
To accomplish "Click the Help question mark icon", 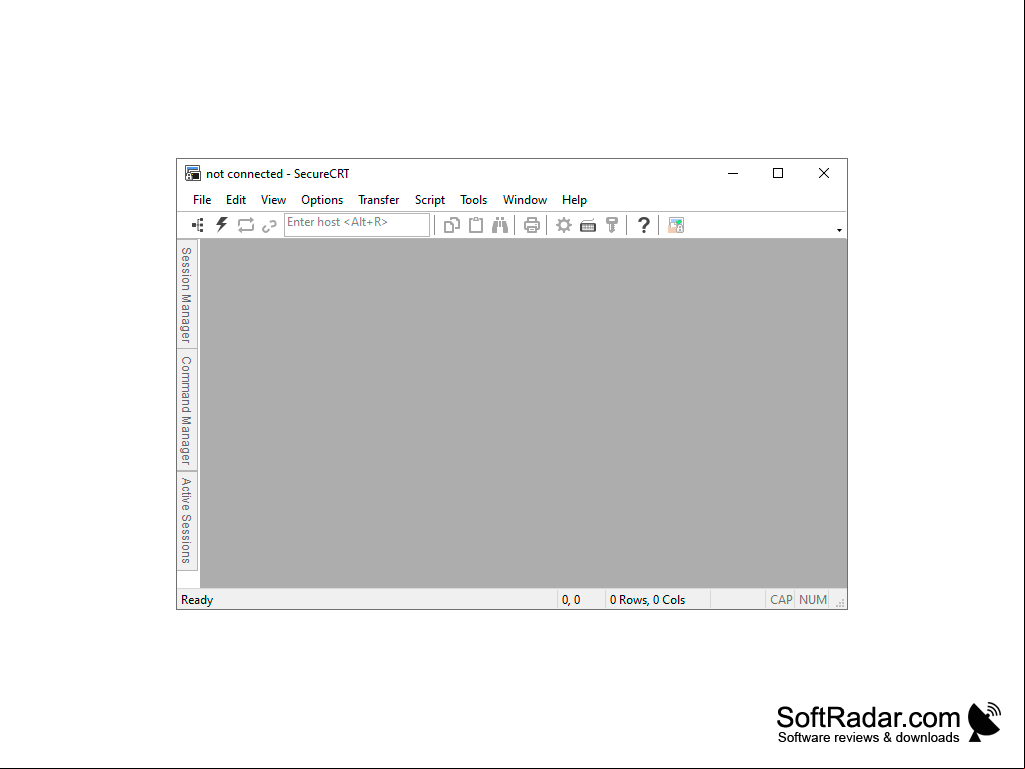I will coord(644,225).
